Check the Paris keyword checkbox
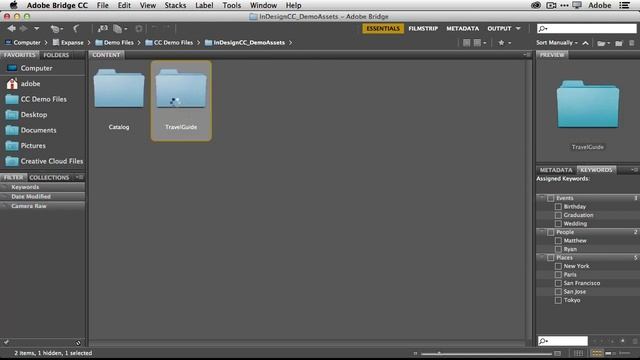This screenshot has width=640, height=360. tap(558, 275)
